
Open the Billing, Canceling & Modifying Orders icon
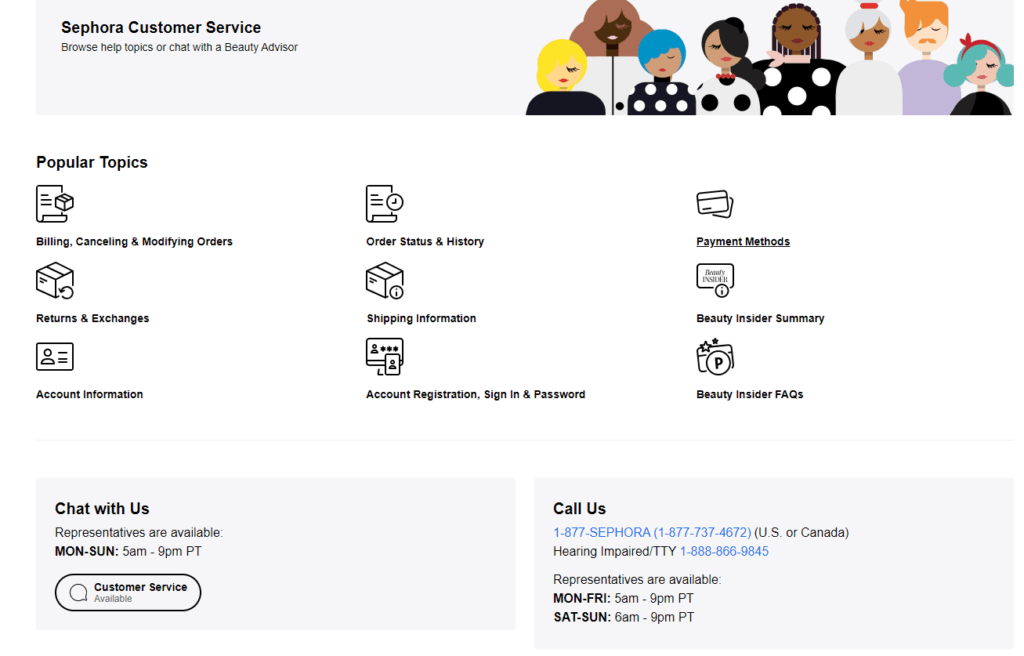pos(55,203)
